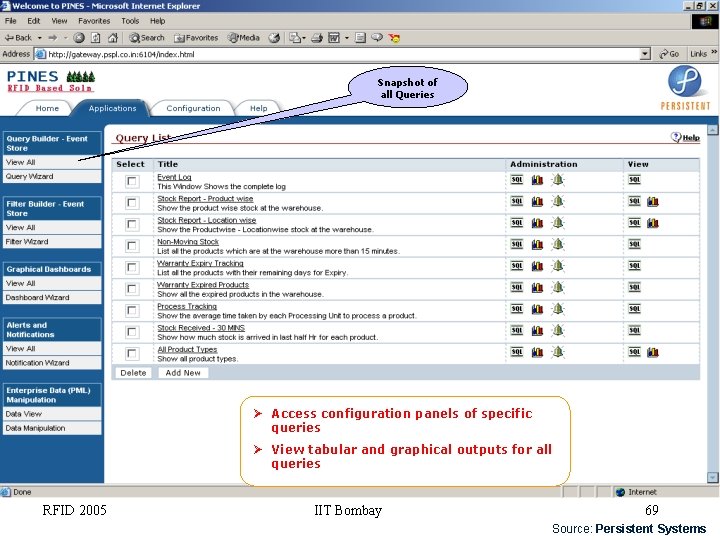
Task: Open the Back button history dropdown
Action: point(39,38)
